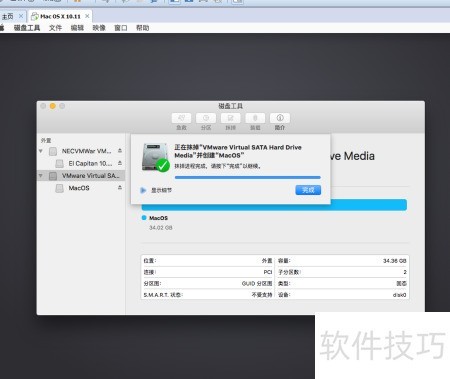
Task: Open the 文件 menu
Action: pyautogui.click(x=55, y=28)
